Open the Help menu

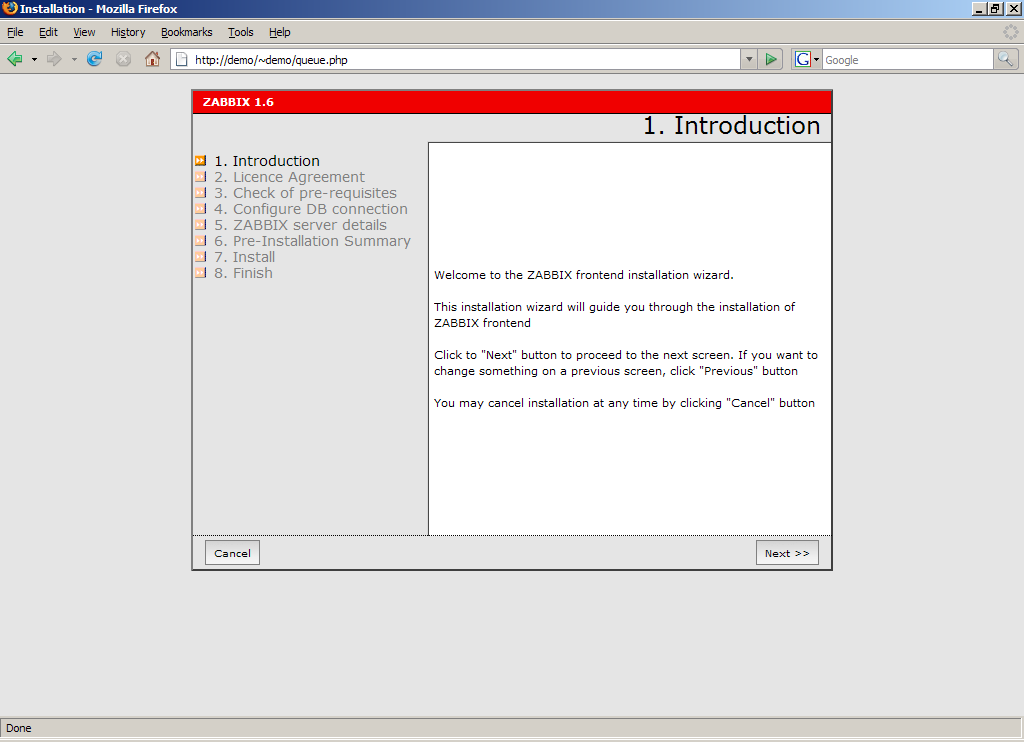pyautogui.click(x=280, y=32)
